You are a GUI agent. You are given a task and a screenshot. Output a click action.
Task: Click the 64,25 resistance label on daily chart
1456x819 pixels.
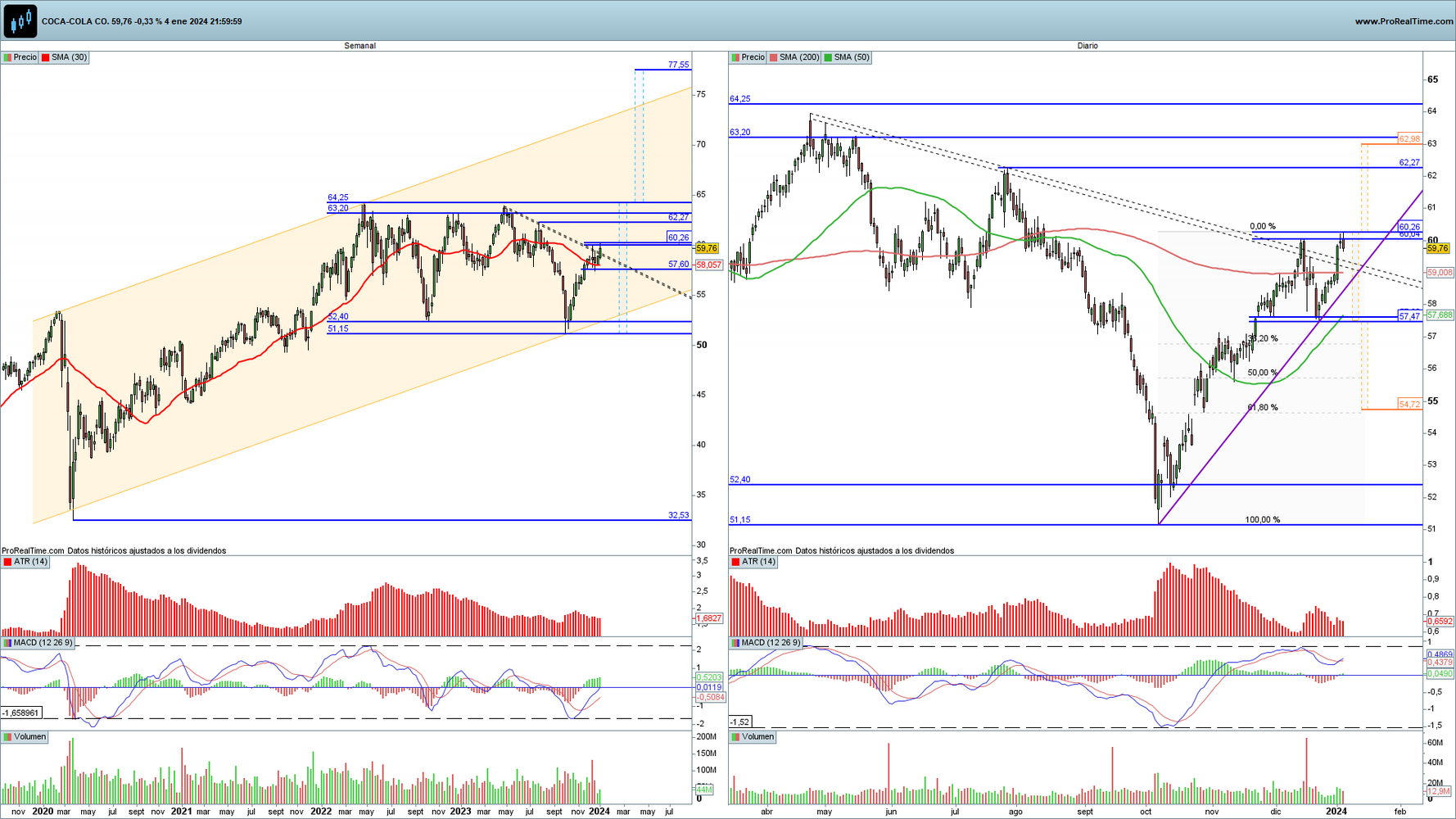tap(739, 99)
